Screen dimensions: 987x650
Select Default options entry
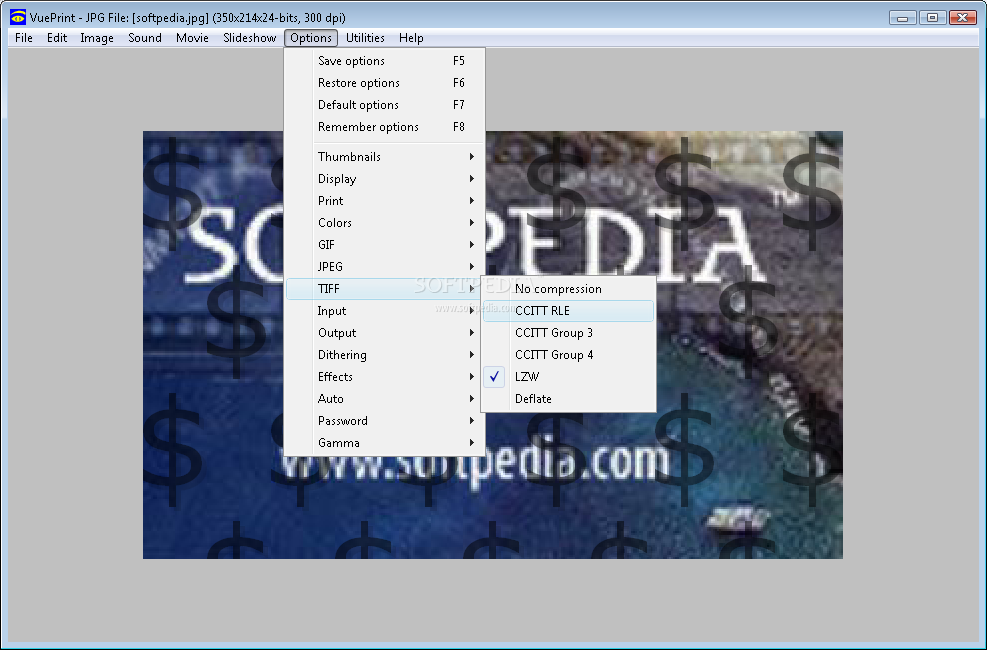(x=385, y=105)
